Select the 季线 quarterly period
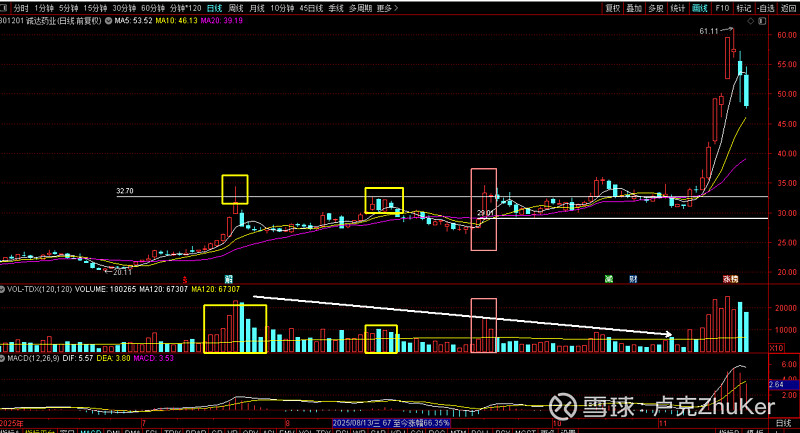The width and height of the screenshot is (800, 433). point(336,8)
